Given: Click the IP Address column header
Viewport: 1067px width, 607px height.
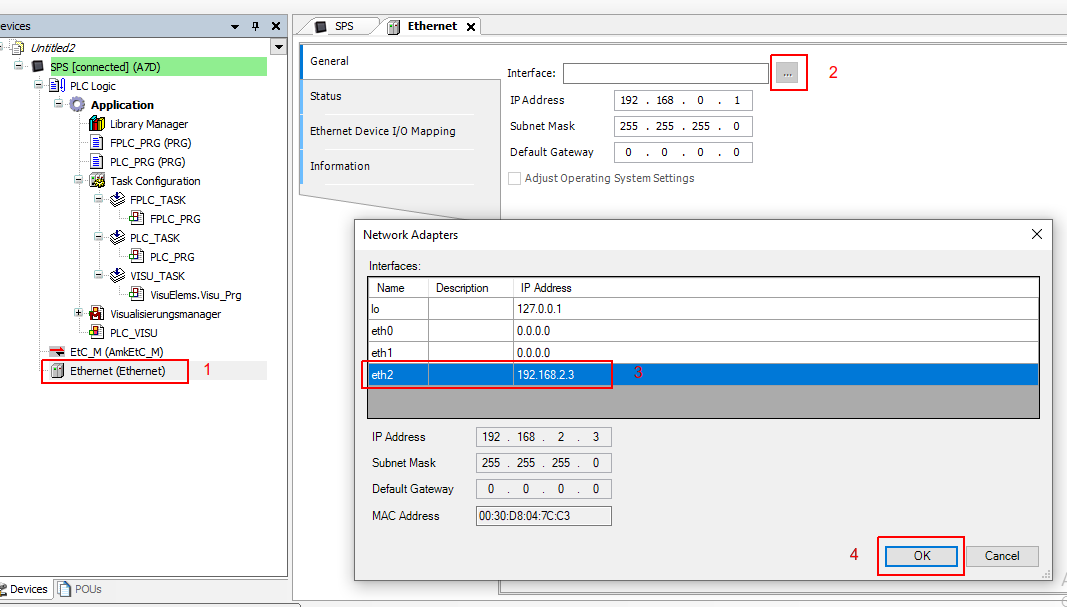Looking at the screenshot, I should pos(776,288).
